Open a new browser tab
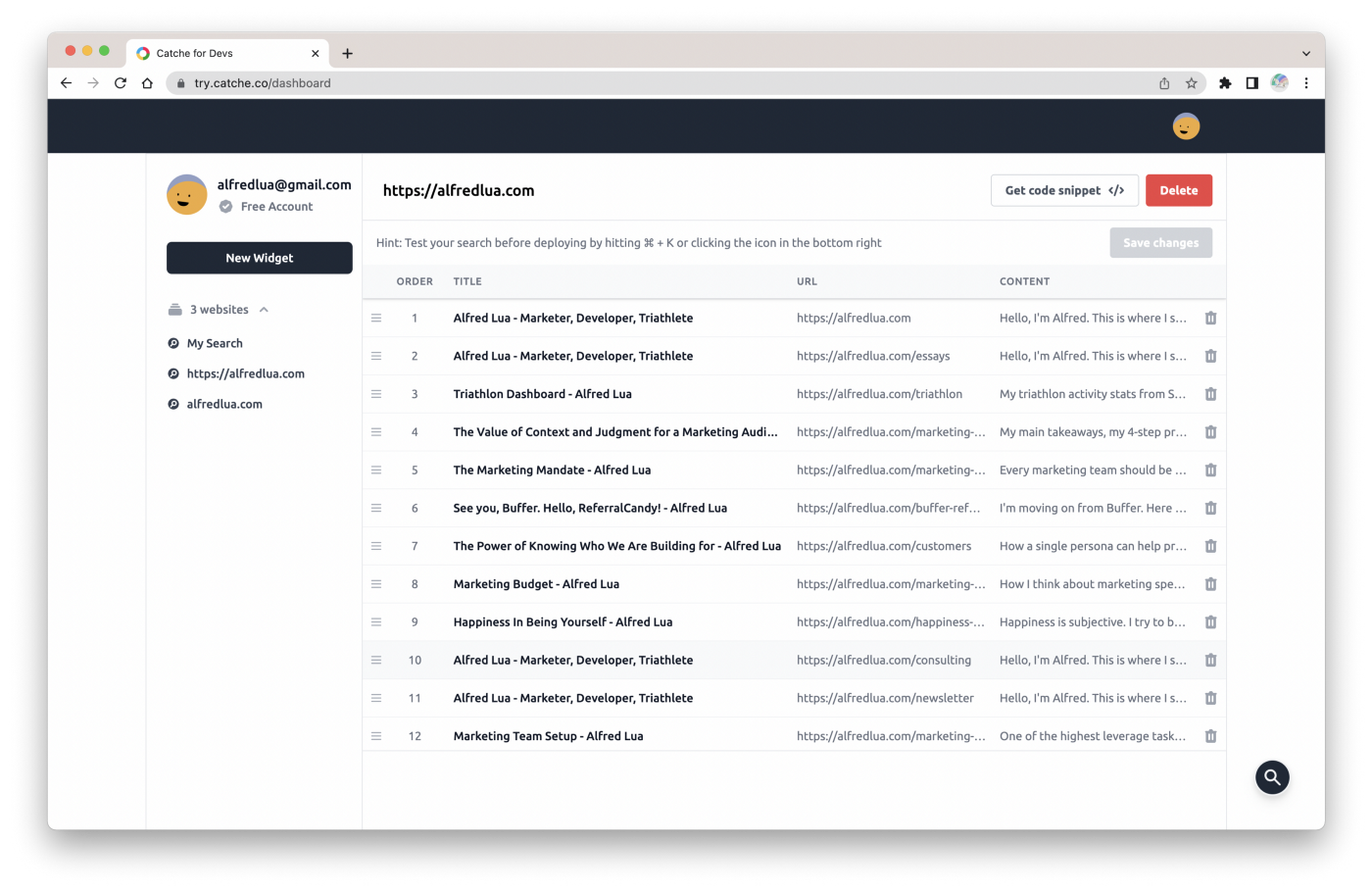The height and width of the screenshot is (892, 1372). click(x=347, y=53)
